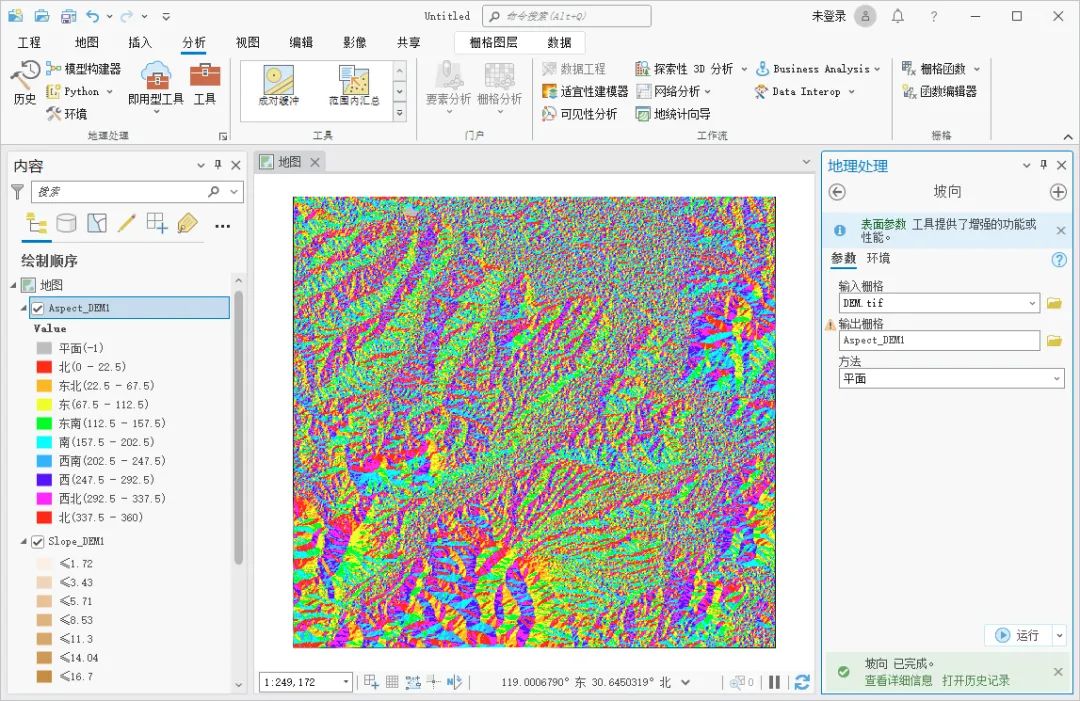Expand the tools gallery
This screenshot has width=1080, height=701.
tap(399, 113)
